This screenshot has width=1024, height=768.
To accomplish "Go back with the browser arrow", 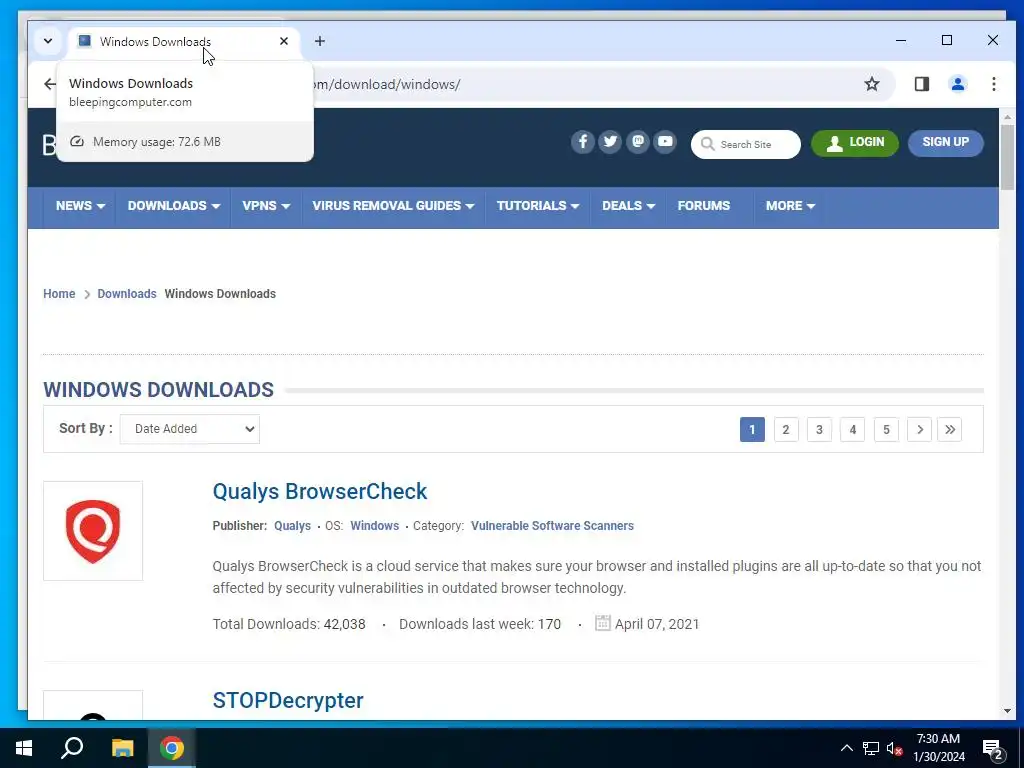I will (50, 84).
